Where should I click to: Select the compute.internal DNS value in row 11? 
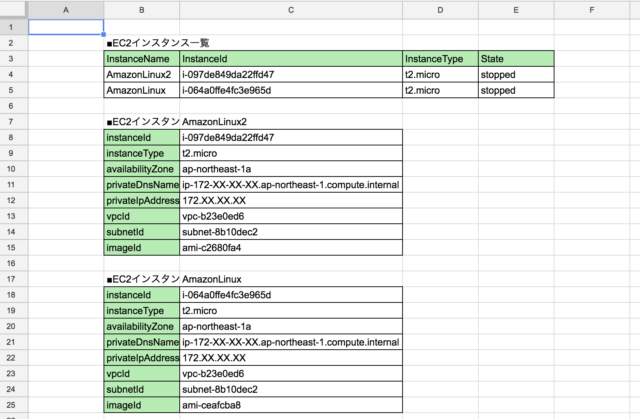[x=291, y=184]
